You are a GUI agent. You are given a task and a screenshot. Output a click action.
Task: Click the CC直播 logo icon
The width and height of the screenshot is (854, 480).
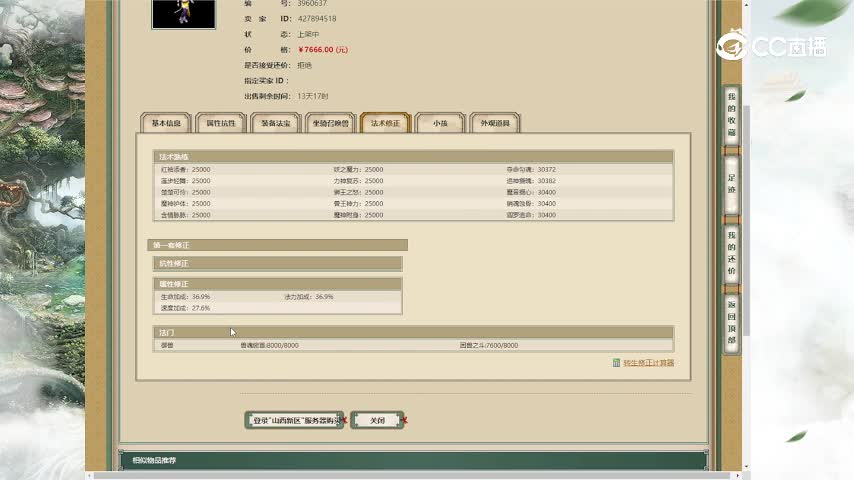click(733, 45)
